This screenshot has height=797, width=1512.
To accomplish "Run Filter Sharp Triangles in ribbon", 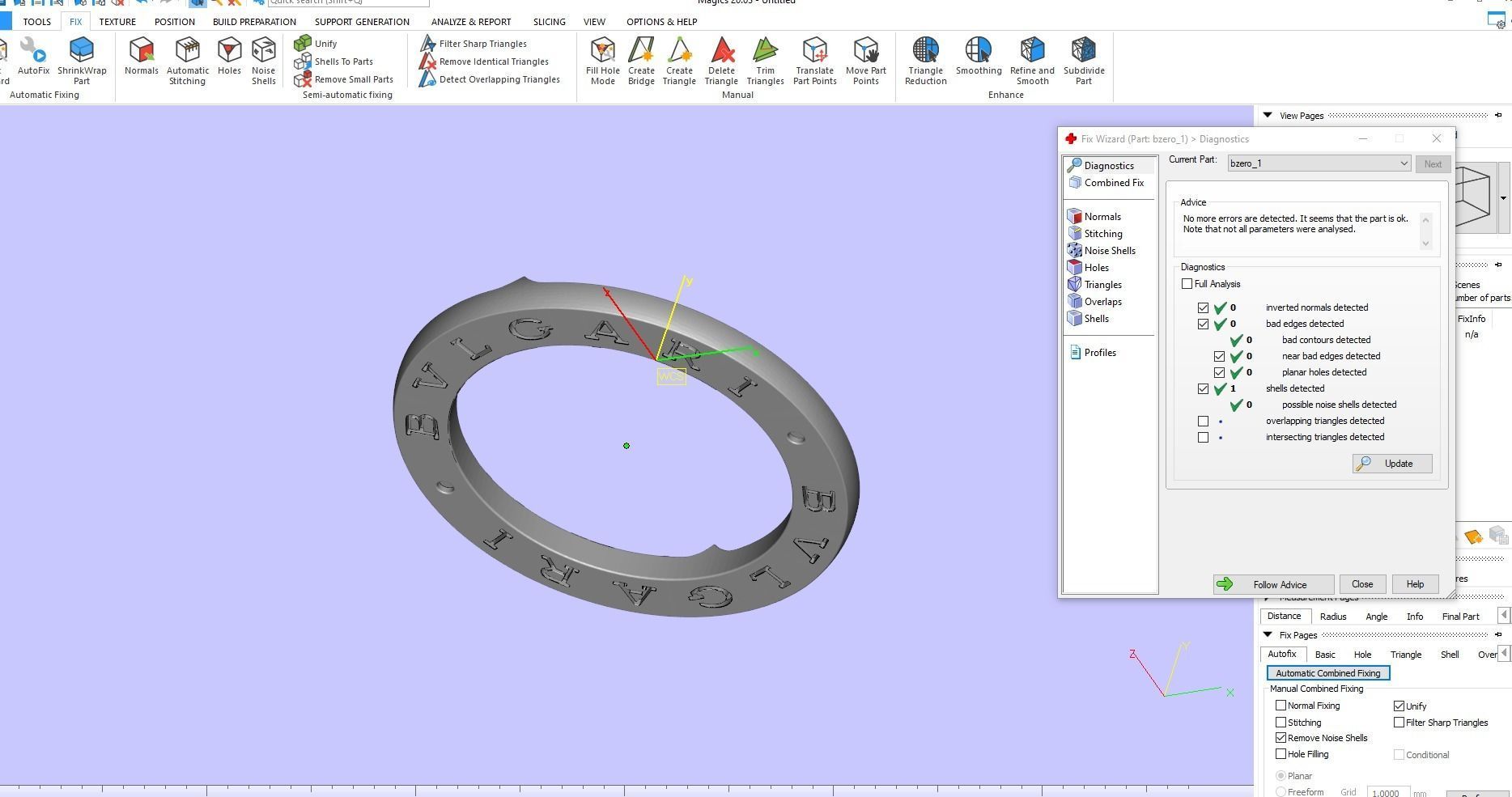I will click(x=473, y=44).
